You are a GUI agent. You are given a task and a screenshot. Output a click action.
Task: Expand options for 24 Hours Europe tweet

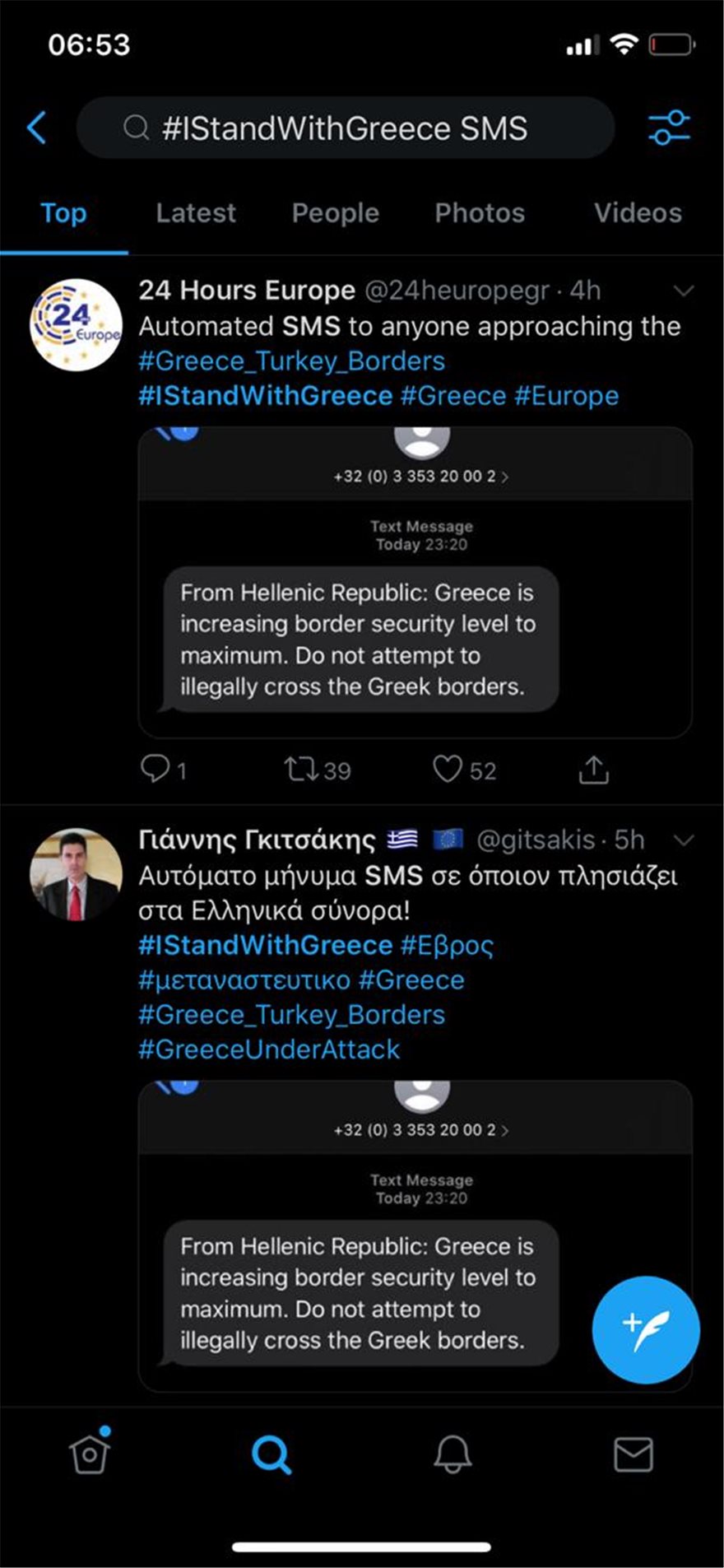coord(684,291)
